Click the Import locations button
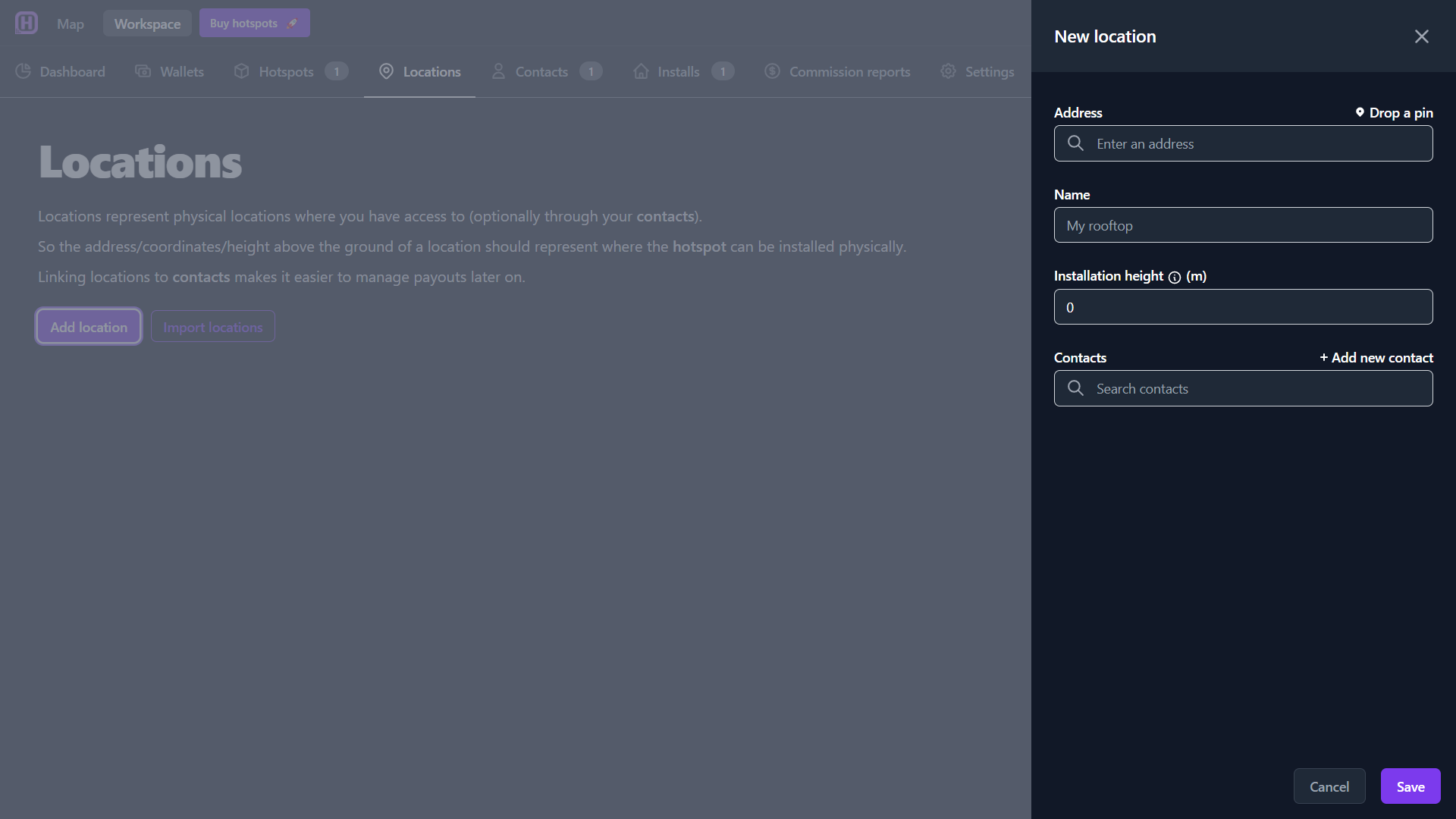 click(x=213, y=327)
